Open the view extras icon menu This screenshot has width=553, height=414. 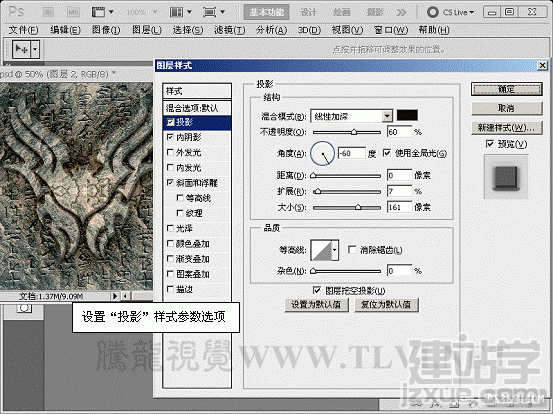[102, 12]
